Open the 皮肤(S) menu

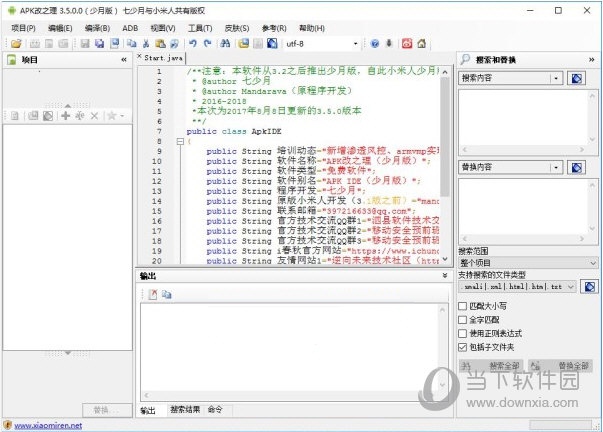click(x=237, y=28)
